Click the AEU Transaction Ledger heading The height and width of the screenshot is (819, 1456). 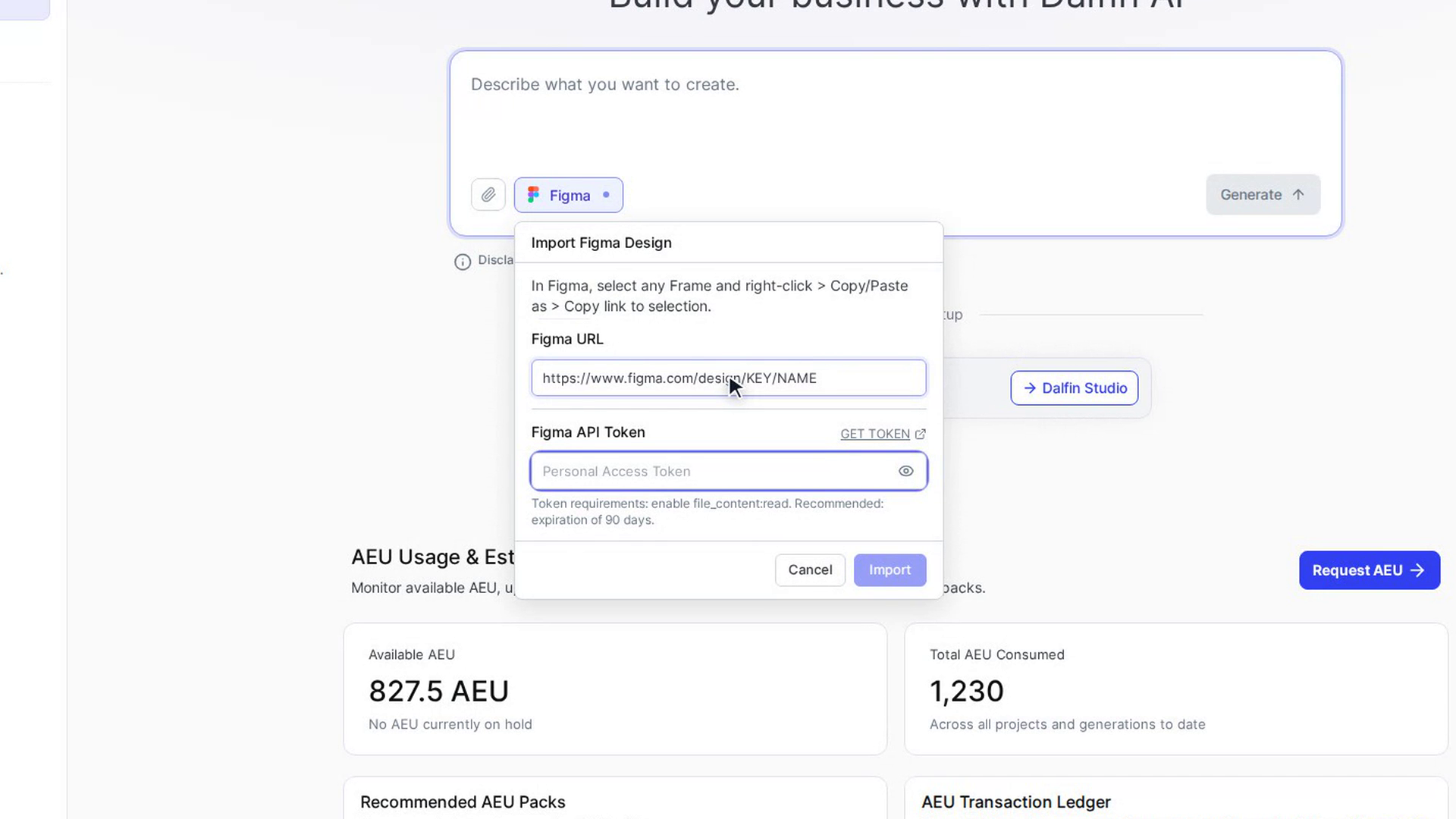(1015, 802)
